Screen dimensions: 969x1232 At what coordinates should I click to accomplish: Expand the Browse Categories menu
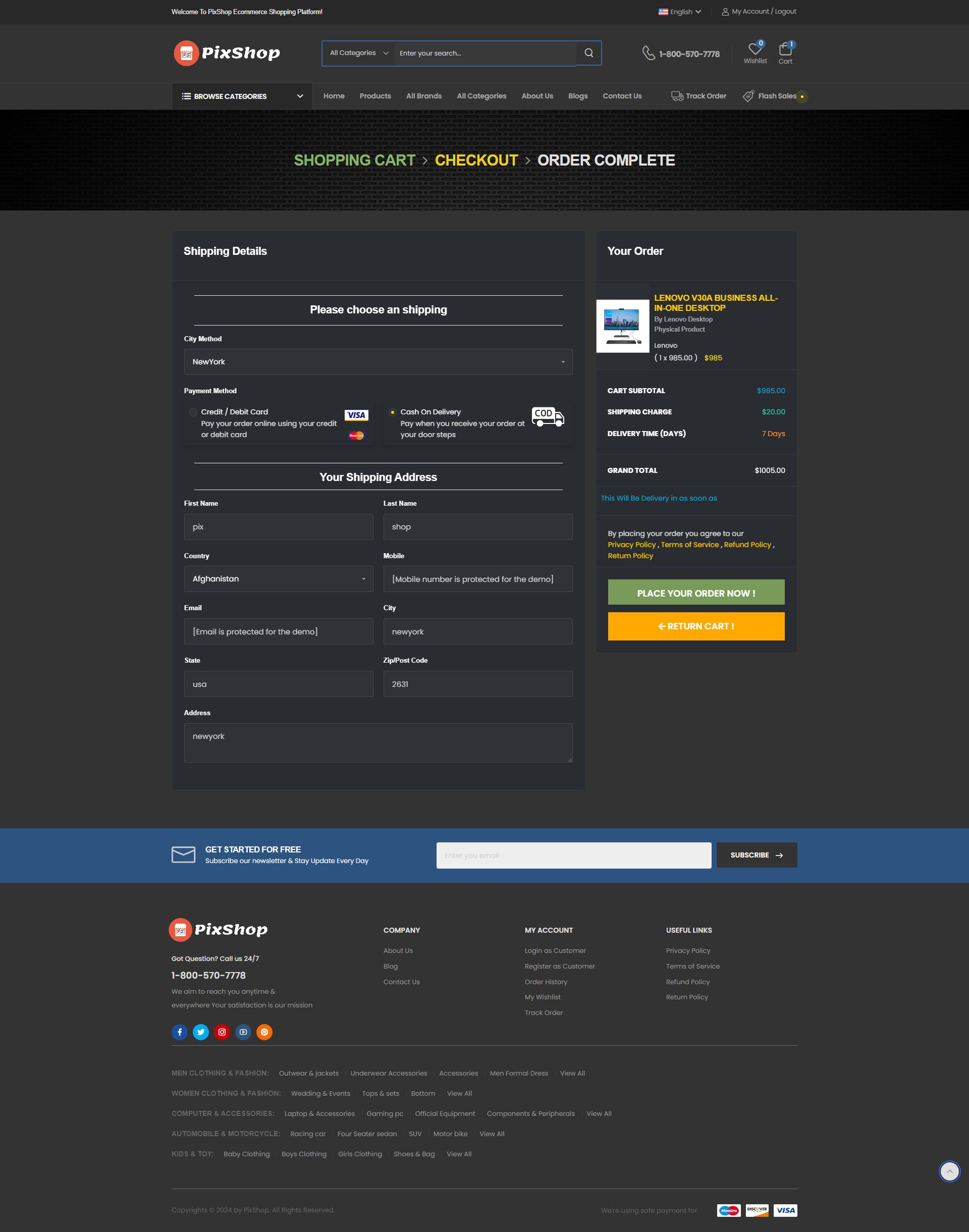pos(242,96)
